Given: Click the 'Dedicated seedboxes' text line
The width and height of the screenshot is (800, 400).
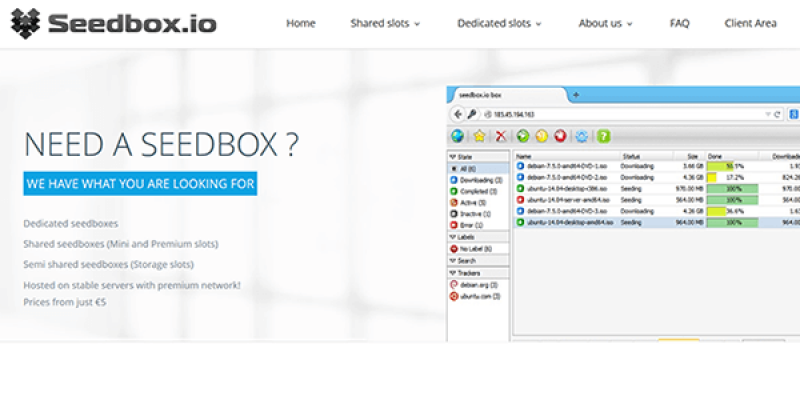Looking at the screenshot, I should (71, 223).
